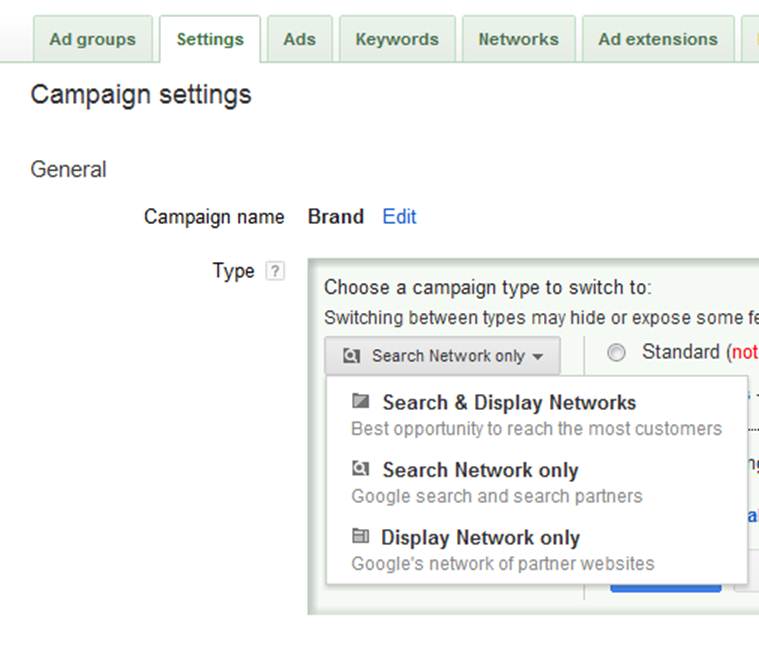The image size is (759, 669).
Task: Click the 'General' section heading
Action: coord(68,169)
